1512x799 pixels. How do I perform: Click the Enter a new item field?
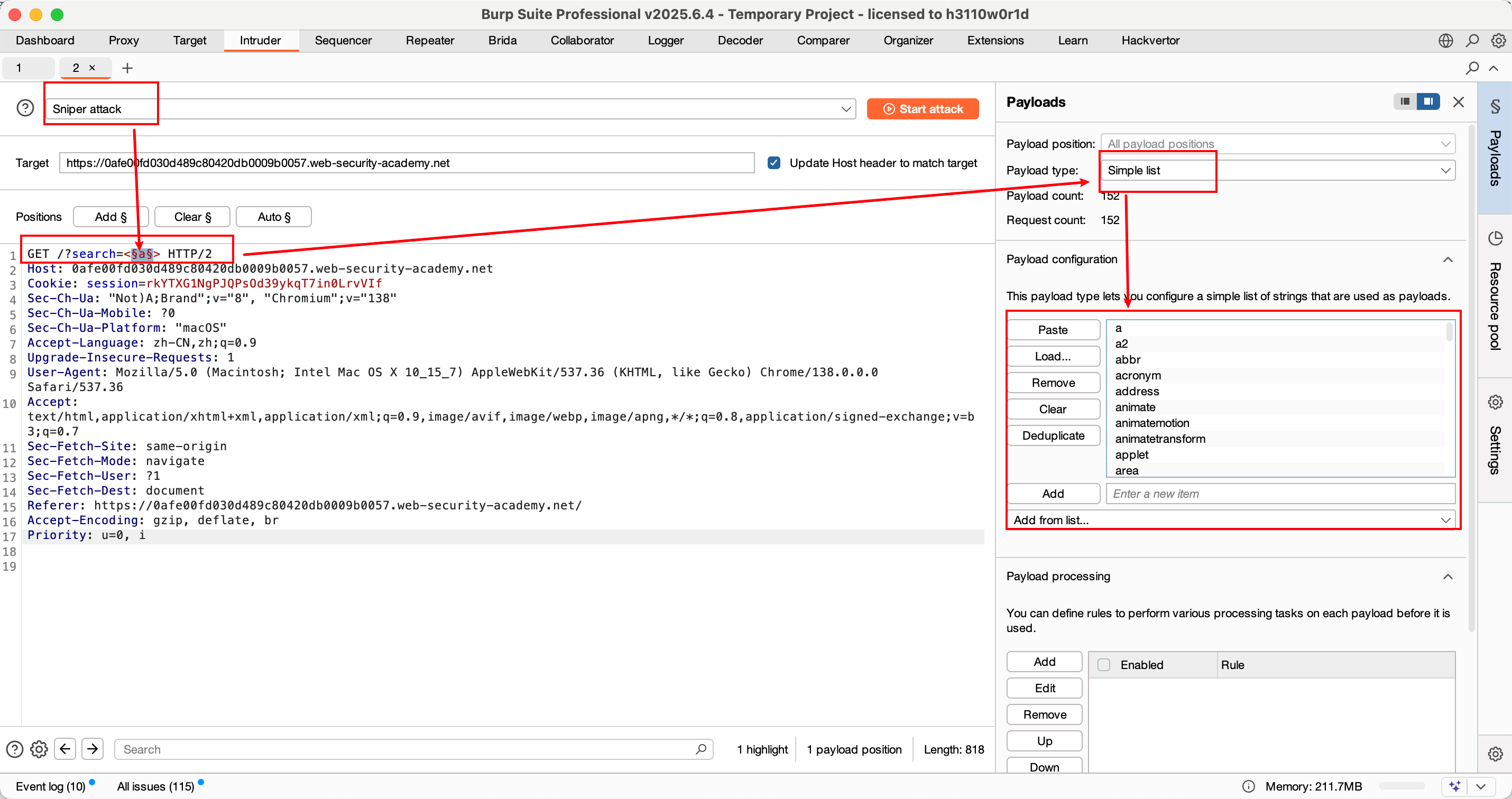pyautogui.click(x=1281, y=494)
